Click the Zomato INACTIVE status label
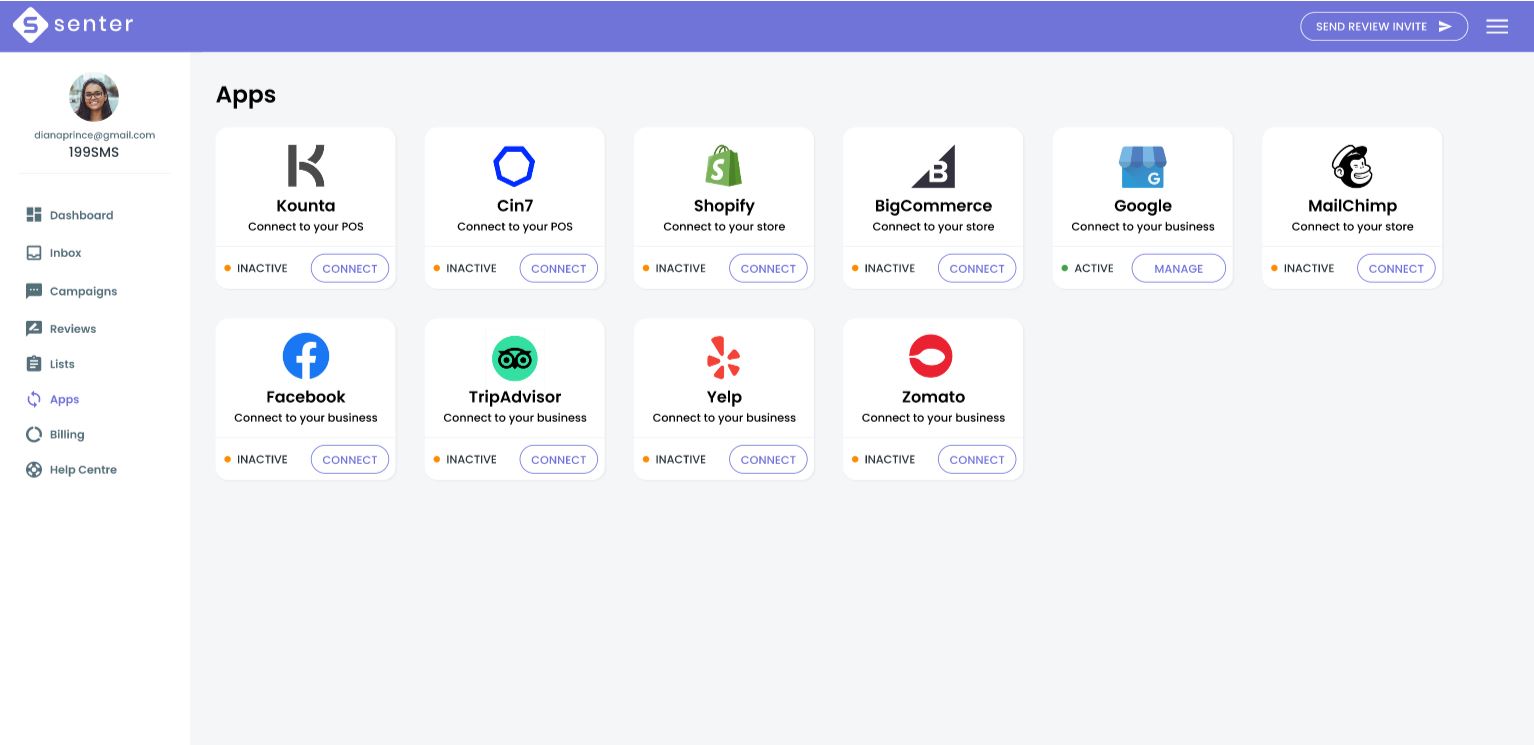 coord(890,459)
